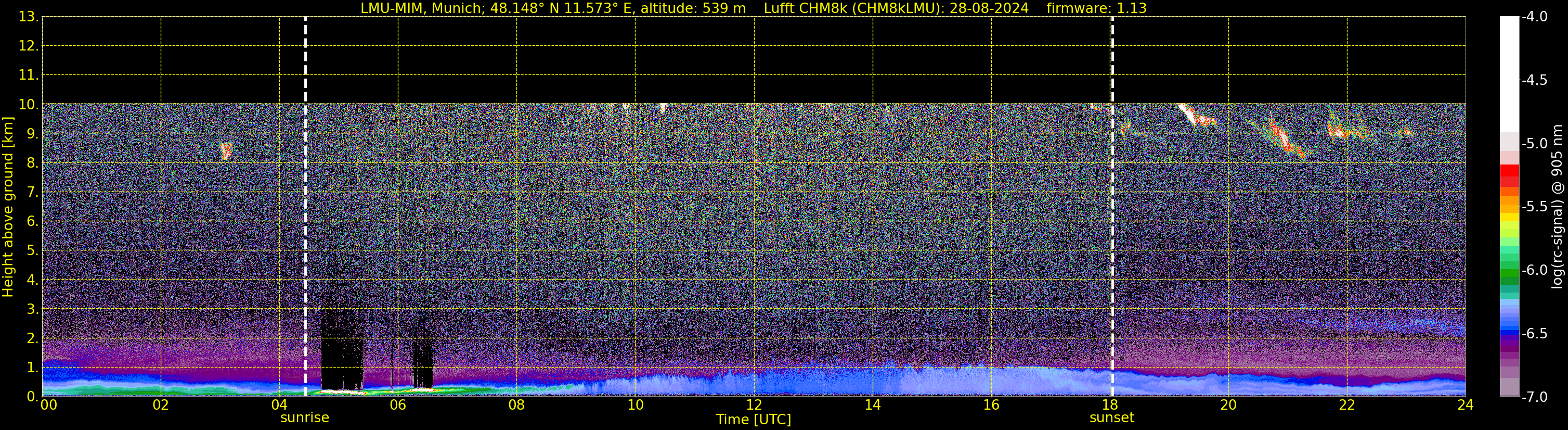Click the time axis tick '16'
Viewport: 1568px width, 430px height.
point(991,405)
